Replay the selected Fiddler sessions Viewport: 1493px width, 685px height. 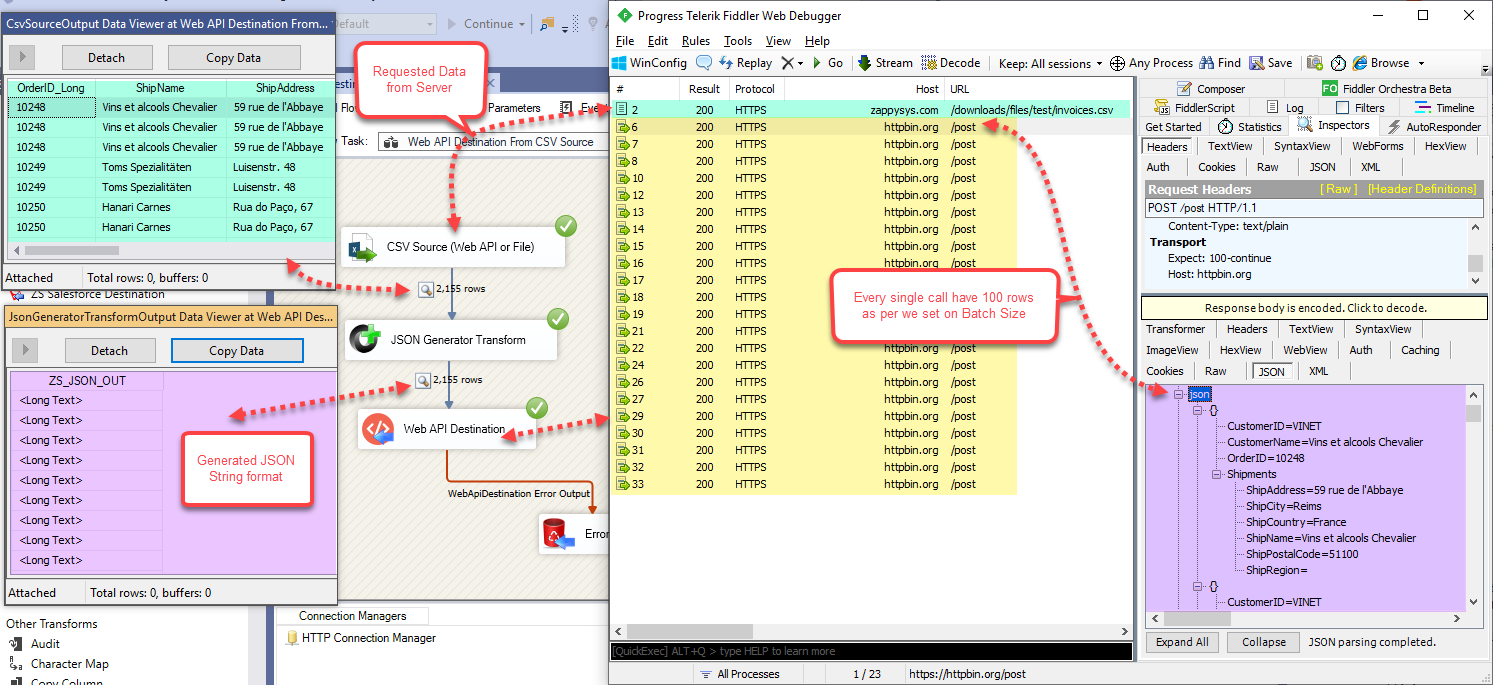(x=744, y=63)
